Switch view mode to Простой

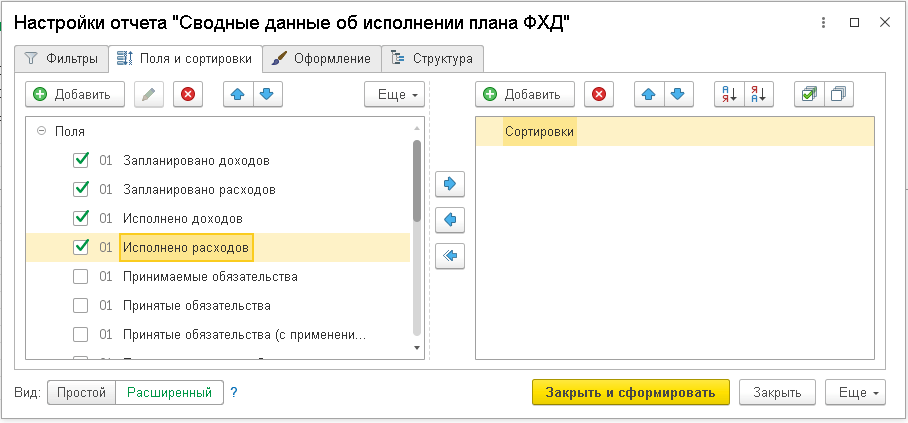[x=81, y=393]
